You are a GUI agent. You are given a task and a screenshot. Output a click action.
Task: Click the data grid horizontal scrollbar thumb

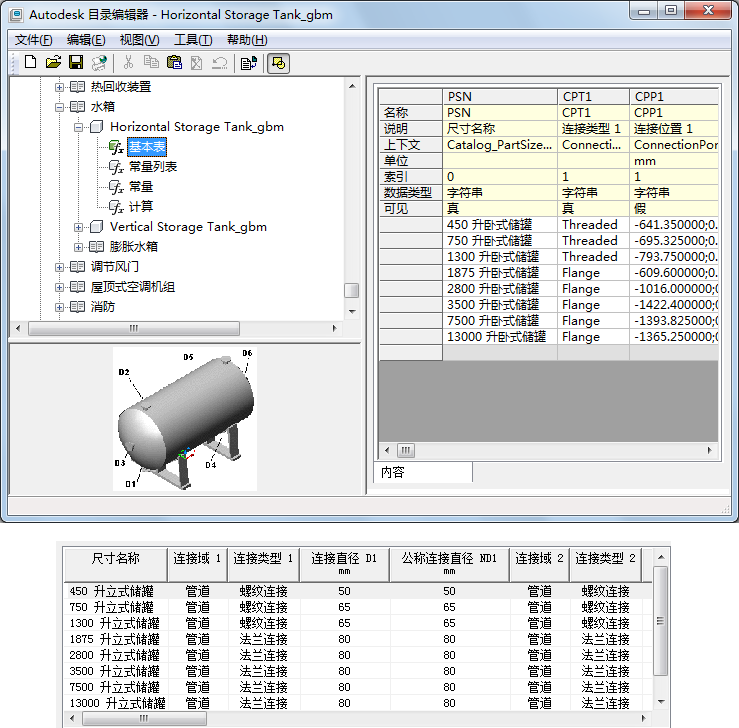[406, 450]
